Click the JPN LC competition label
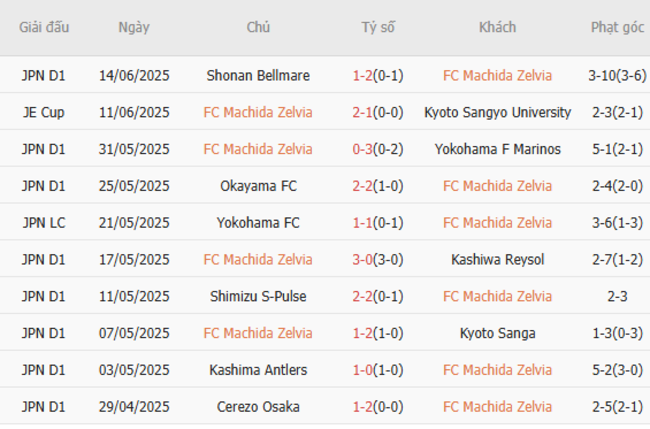 click(x=44, y=223)
